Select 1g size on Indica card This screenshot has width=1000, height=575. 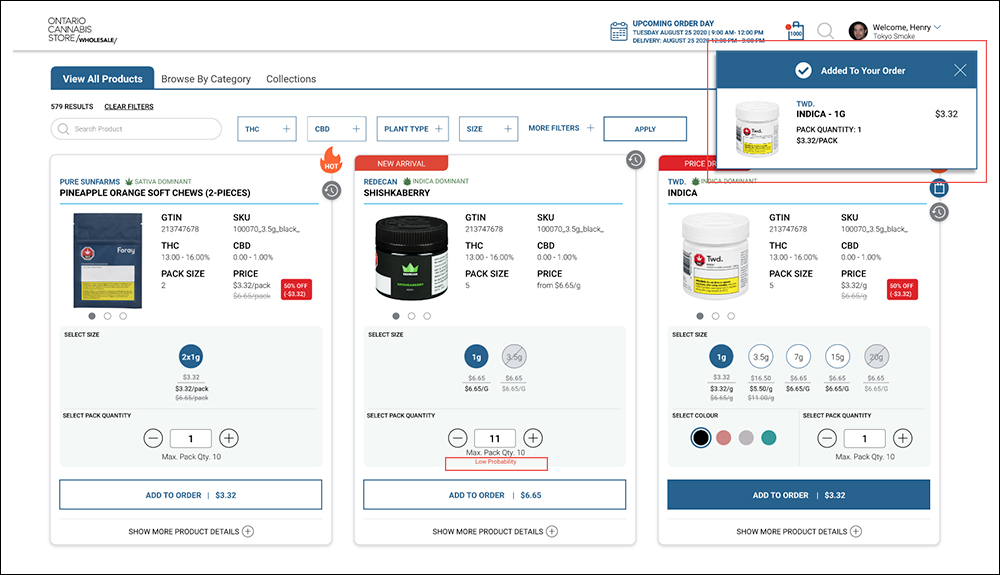(721, 357)
